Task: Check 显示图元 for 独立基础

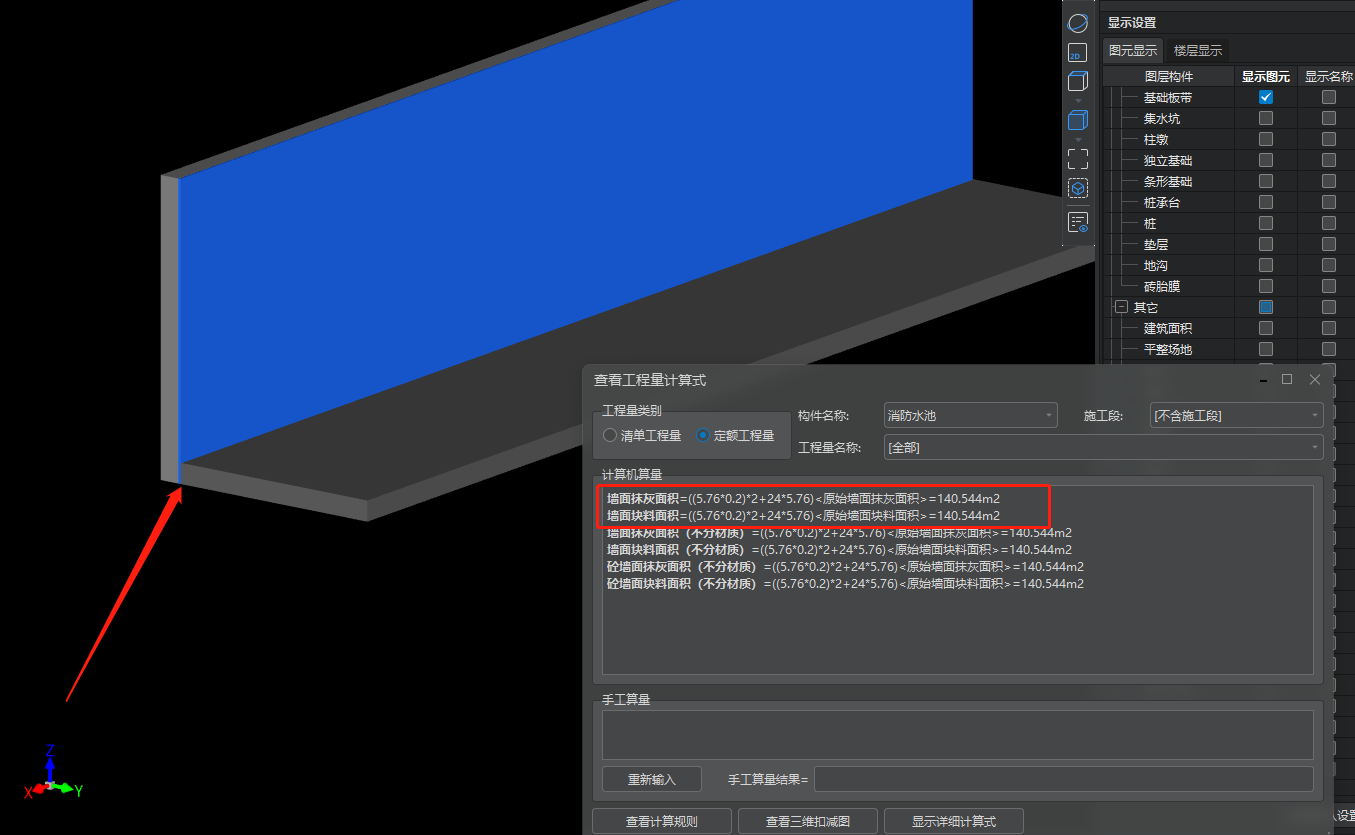Action: click(1266, 160)
